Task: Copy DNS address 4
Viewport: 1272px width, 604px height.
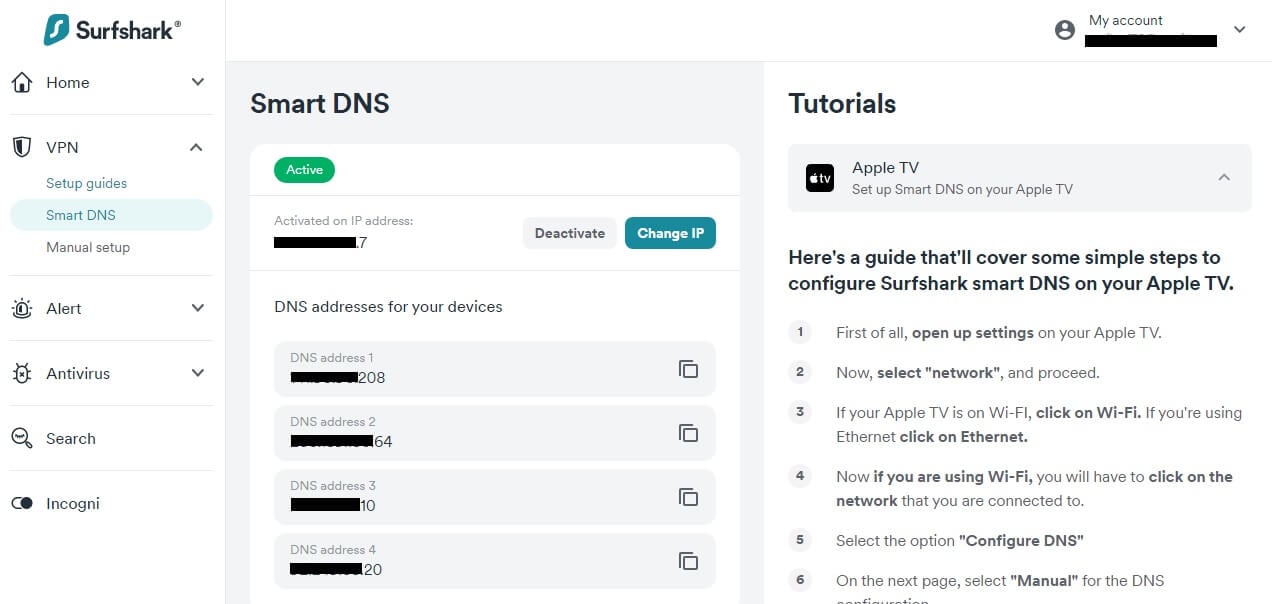Action: tap(688, 561)
